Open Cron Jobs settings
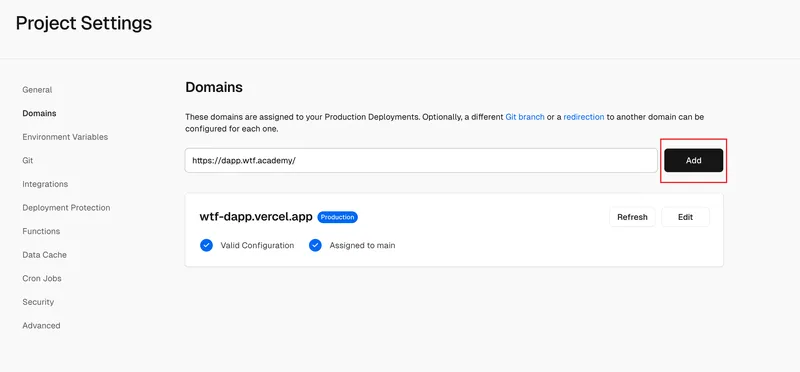 tap(42, 278)
